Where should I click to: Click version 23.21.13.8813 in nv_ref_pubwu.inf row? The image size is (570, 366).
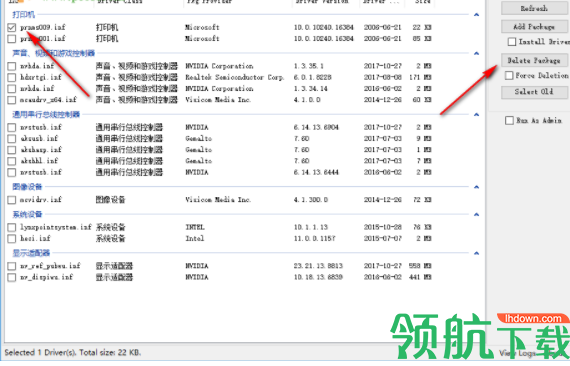[318, 266]
